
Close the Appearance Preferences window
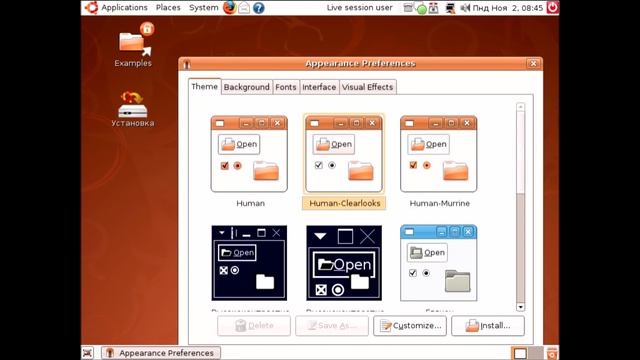point(533,64)
